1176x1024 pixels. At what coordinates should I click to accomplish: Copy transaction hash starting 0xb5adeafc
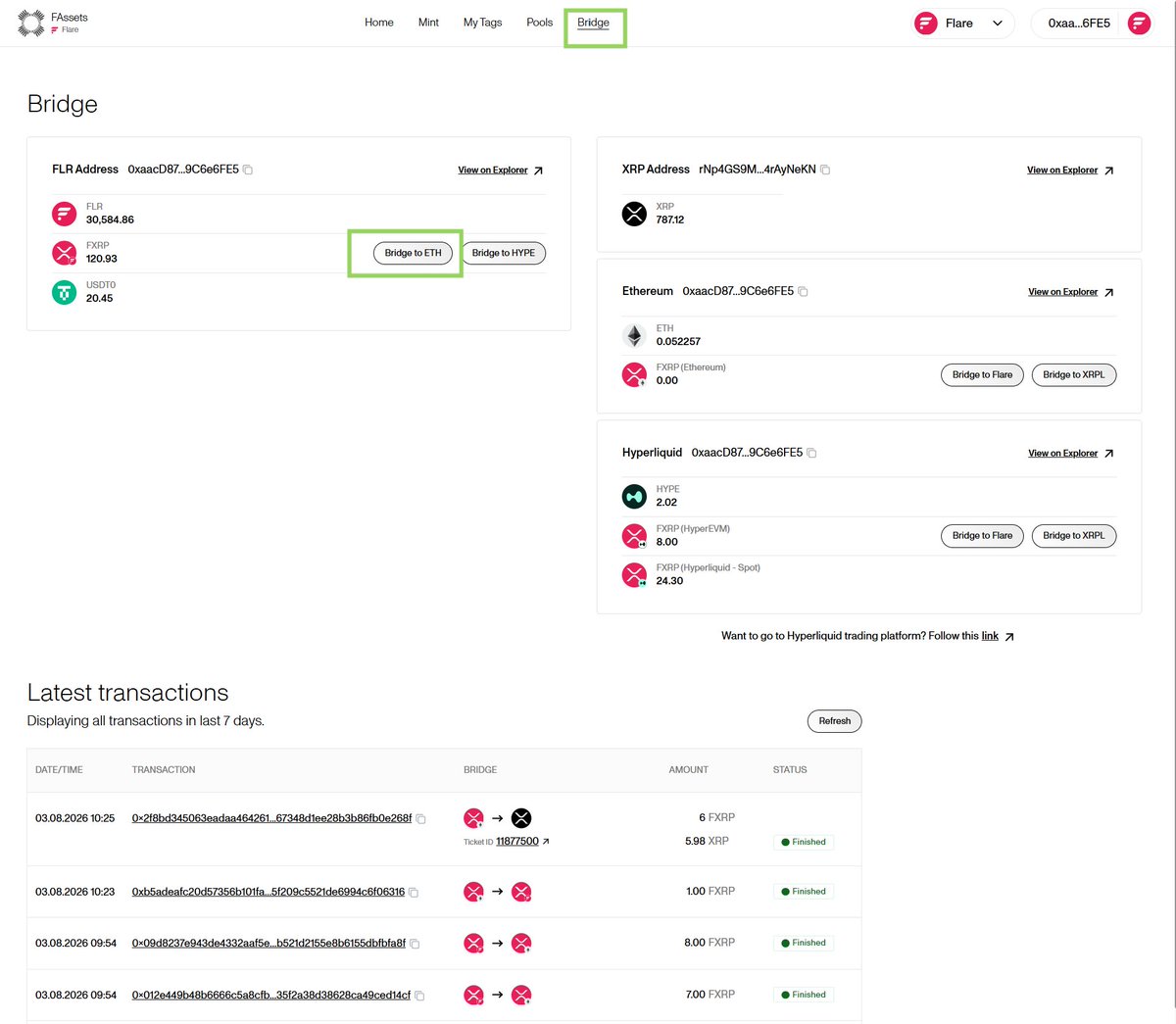pos(414,893)
